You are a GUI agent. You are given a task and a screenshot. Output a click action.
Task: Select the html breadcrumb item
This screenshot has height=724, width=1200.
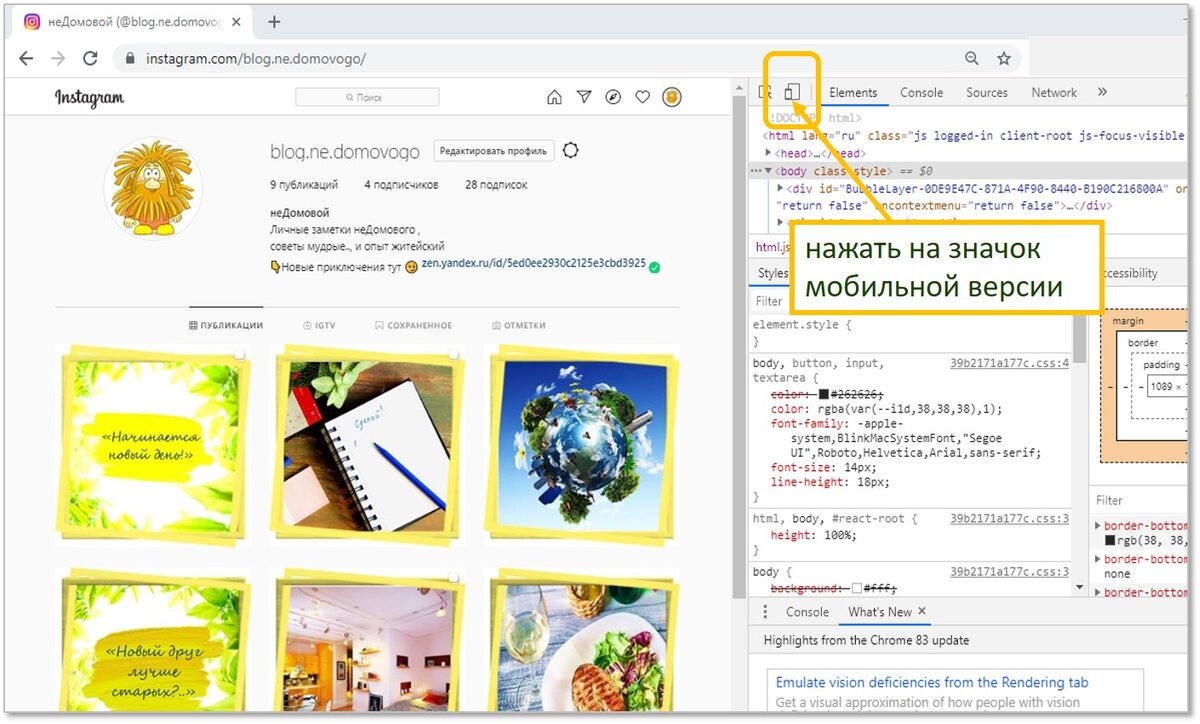(773, 247)
